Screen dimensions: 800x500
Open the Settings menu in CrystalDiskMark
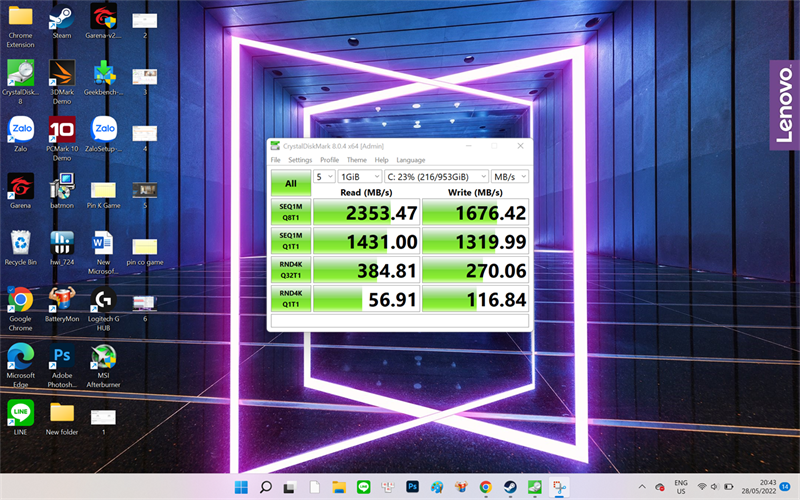tap(300, 160)
